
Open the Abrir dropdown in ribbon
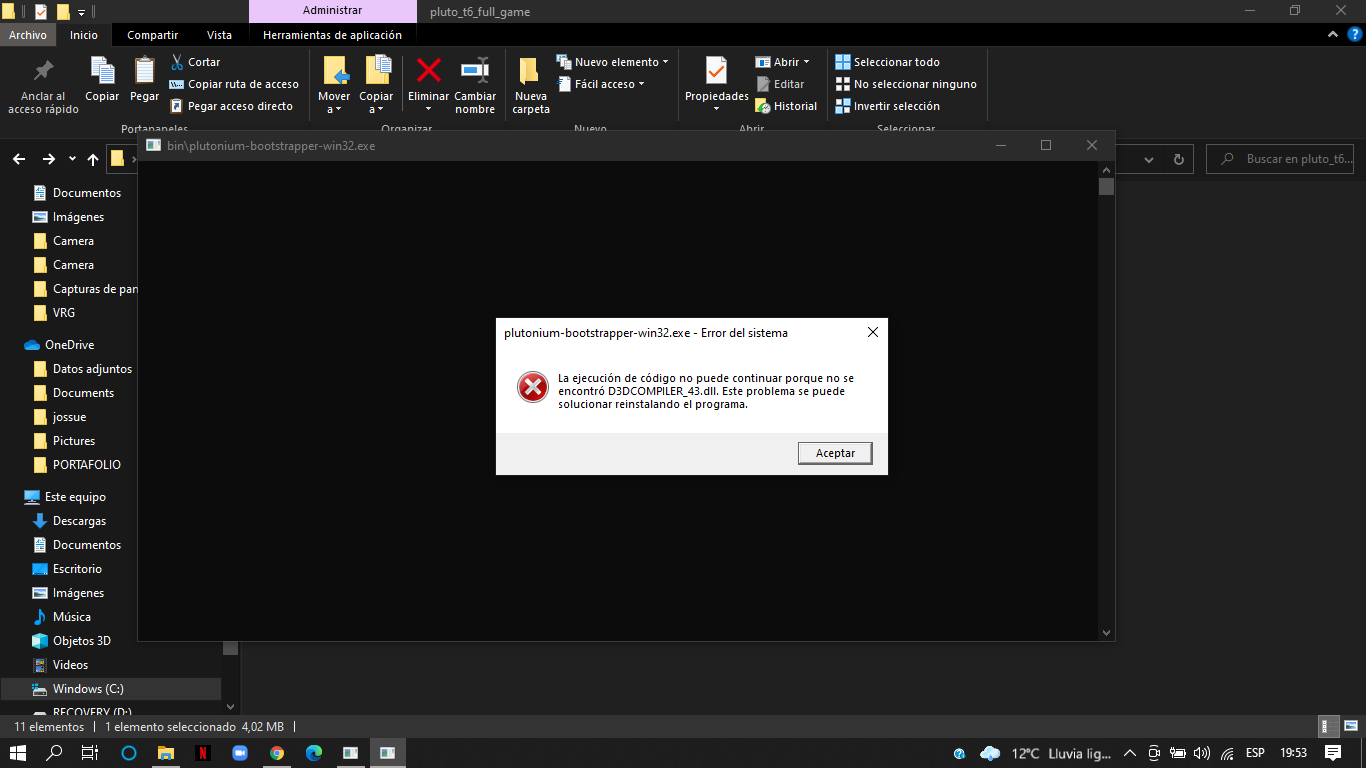[x=783, y=62]
